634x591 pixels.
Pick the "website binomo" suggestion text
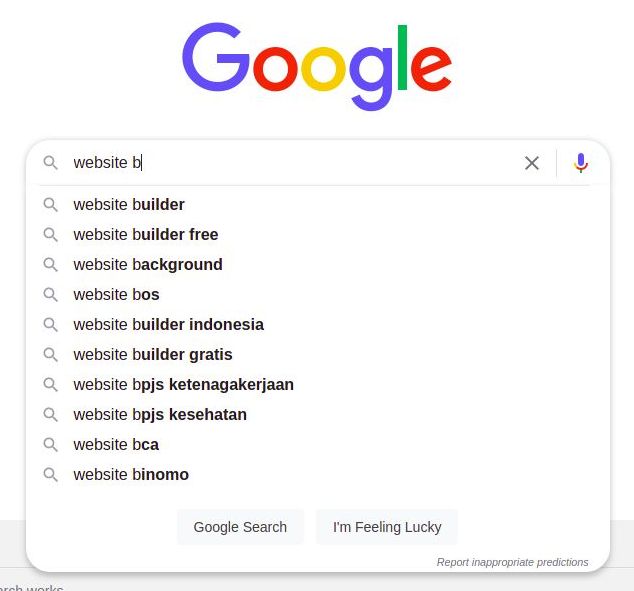click(131, 475)
